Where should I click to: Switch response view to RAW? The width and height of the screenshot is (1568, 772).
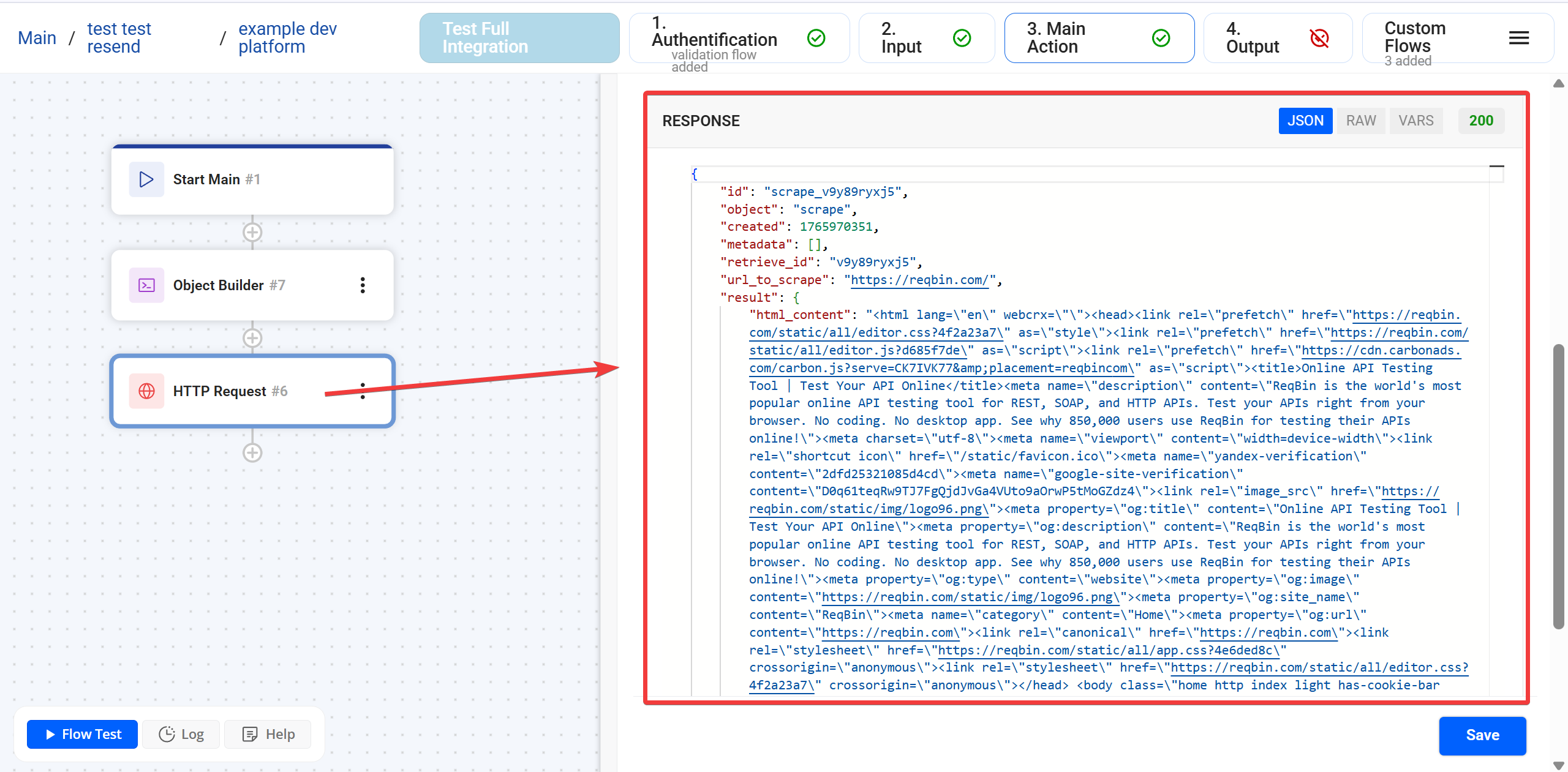click(1360, 121)
